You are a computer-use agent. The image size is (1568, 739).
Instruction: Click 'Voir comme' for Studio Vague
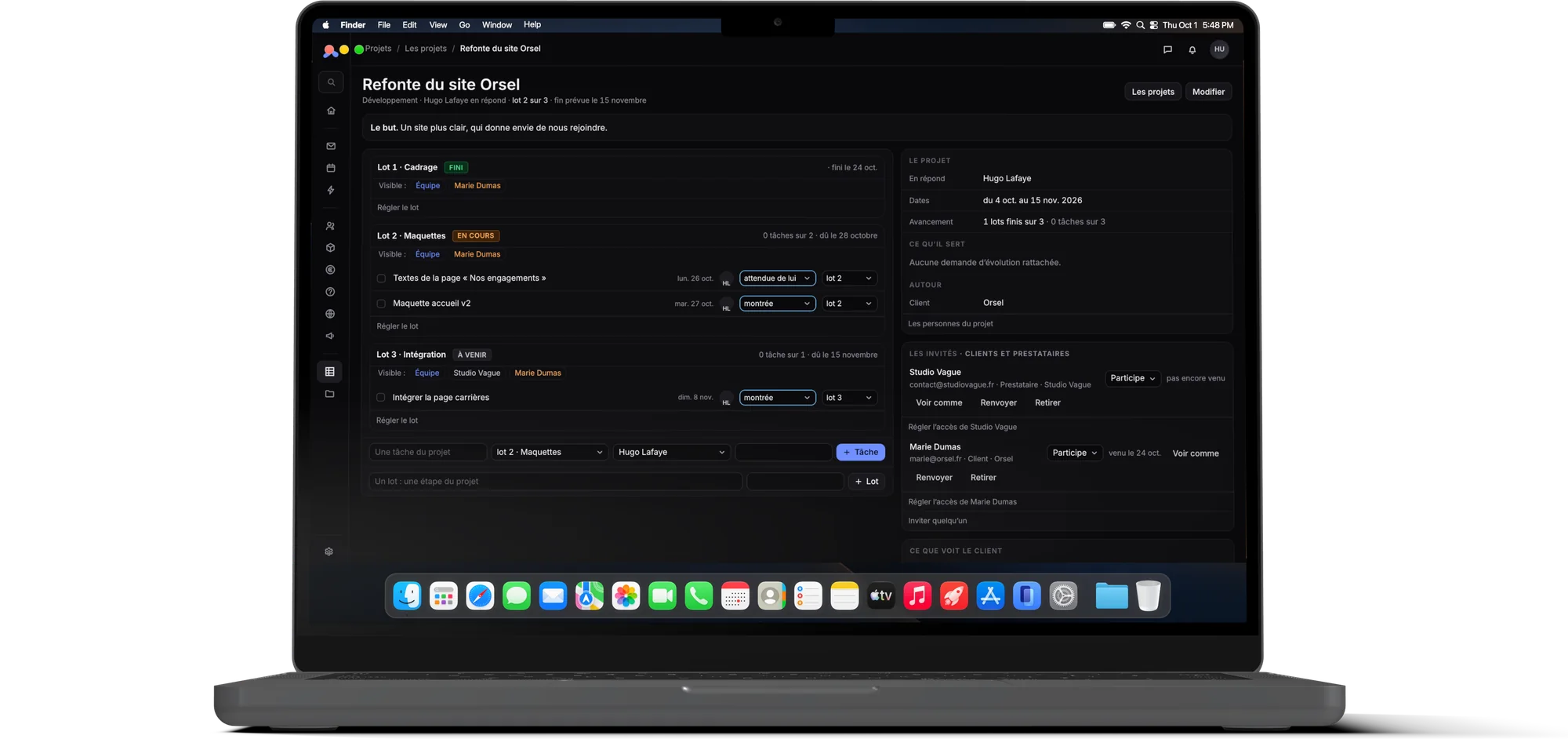939,402
